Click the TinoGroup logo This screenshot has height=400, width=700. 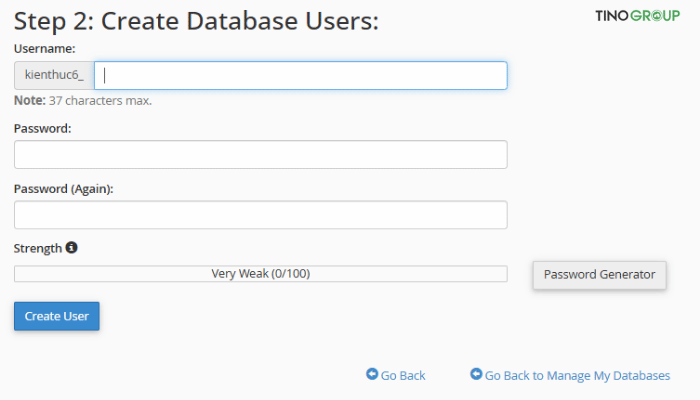click(637, 16)
